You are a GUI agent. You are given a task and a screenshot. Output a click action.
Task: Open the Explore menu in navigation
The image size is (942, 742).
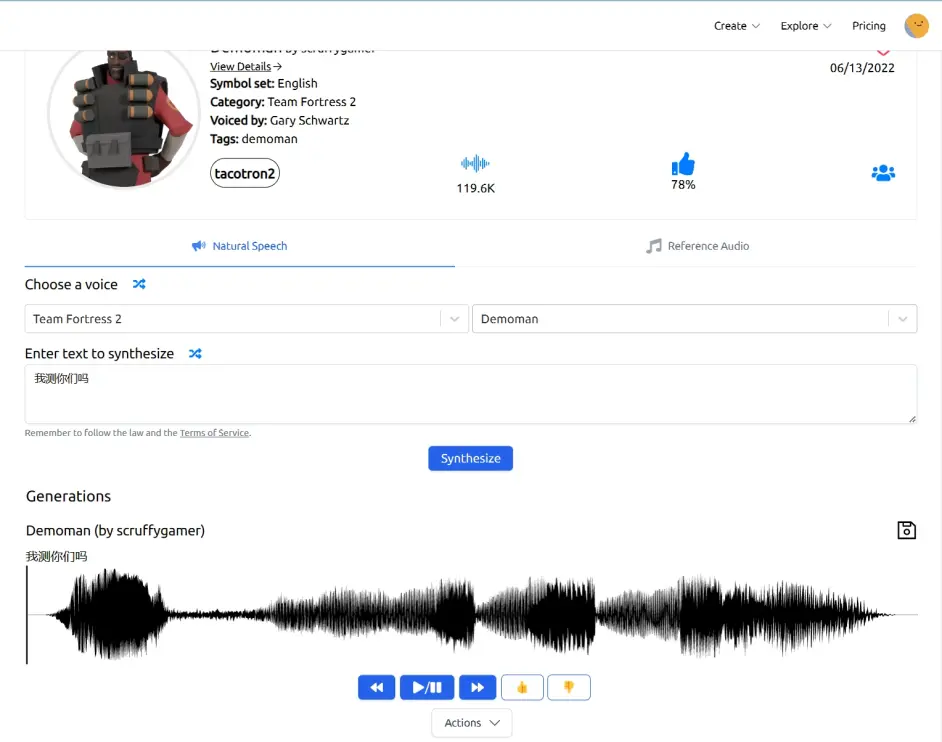pyautogui.click(x=806, y=26)
